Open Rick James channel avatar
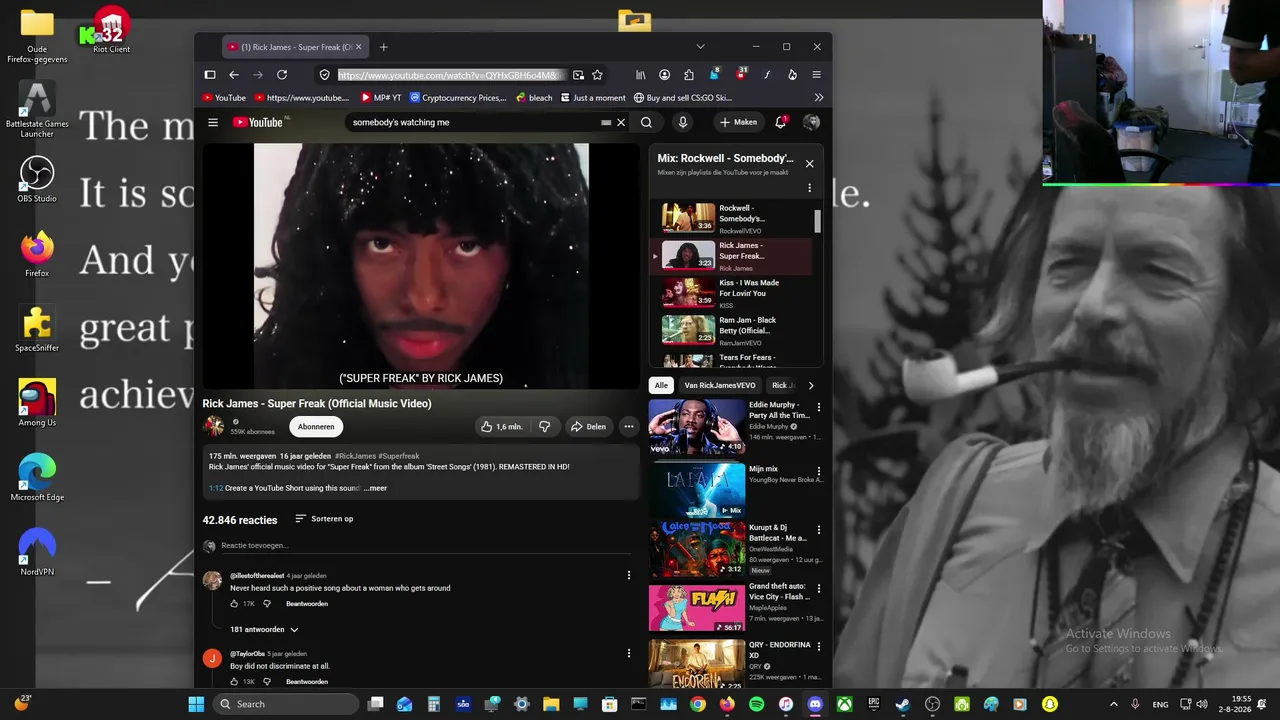Viewport: 1280px width, 720px height. [x=214, y=426]
